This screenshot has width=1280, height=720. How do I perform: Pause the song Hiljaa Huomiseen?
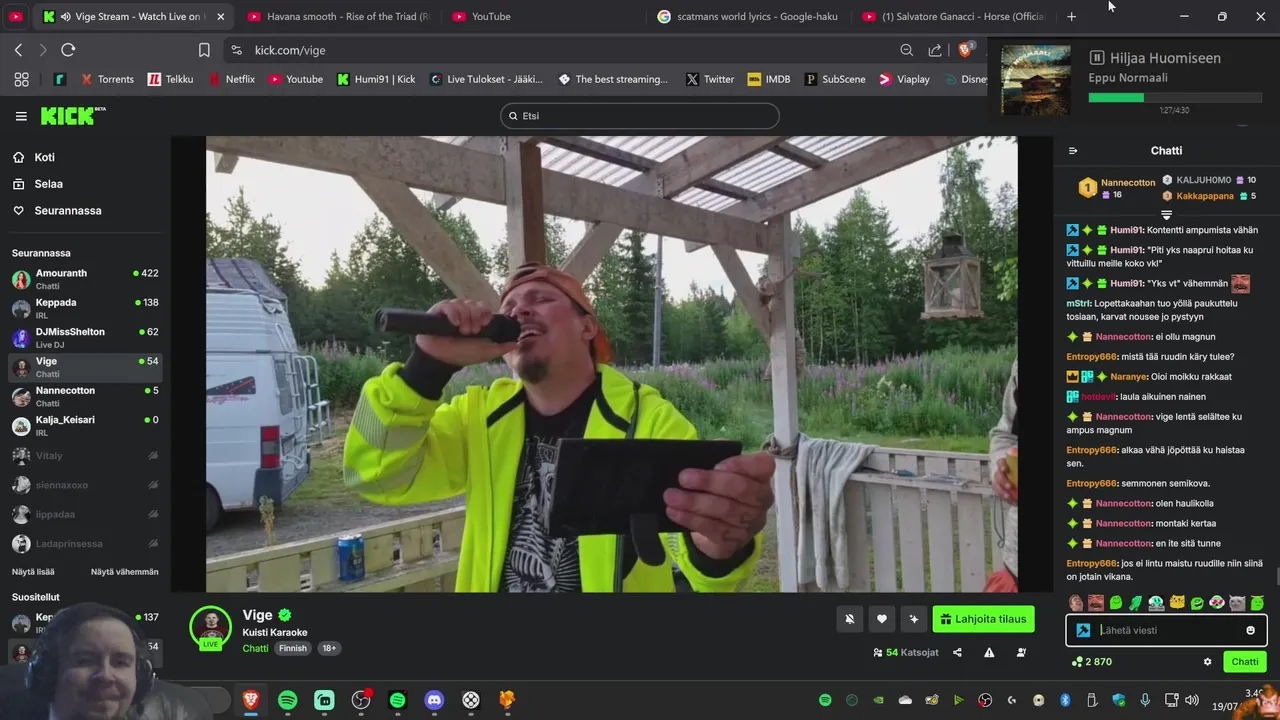1096,58
